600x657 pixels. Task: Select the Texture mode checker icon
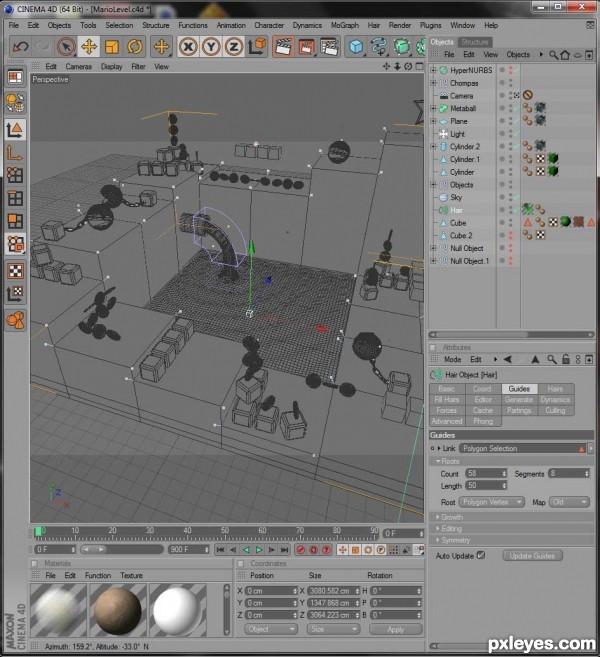tap(16, 271)
